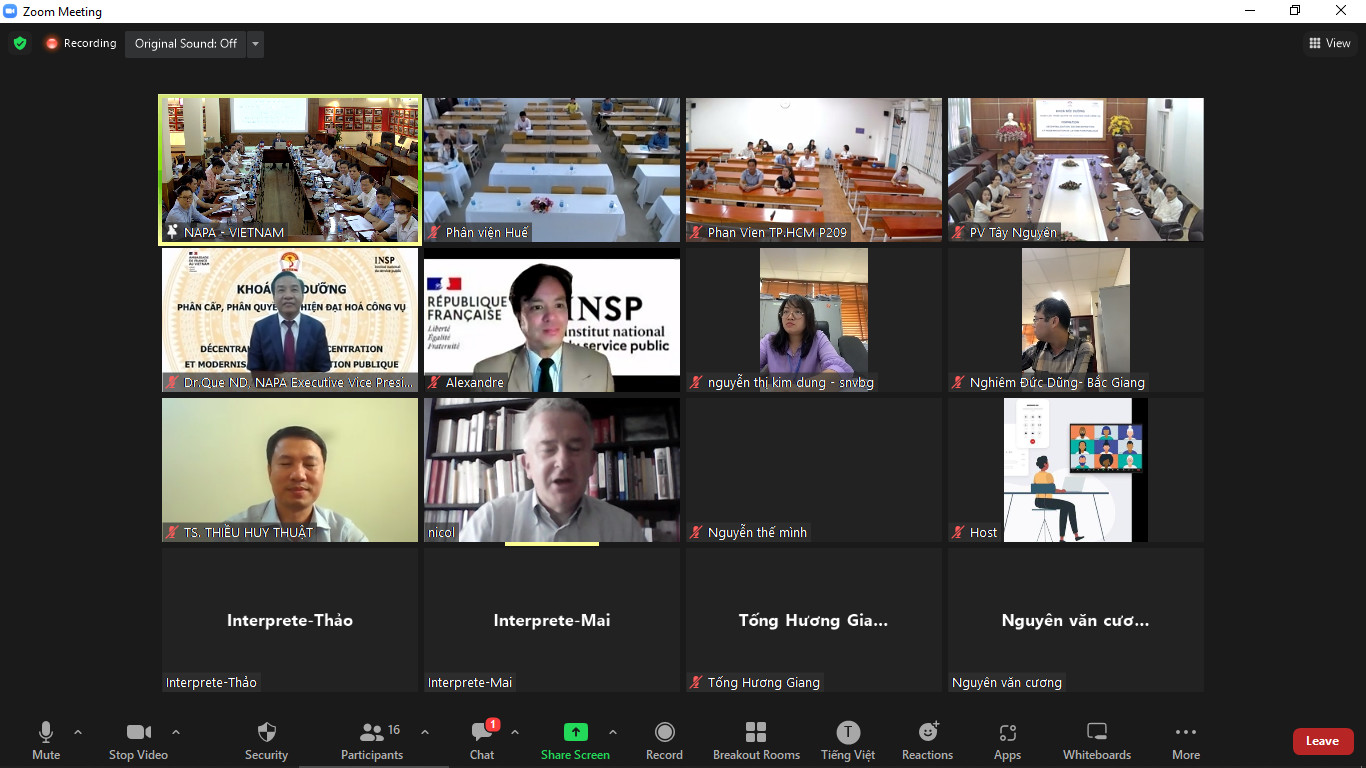Maximize the Zoom Meeting window
The height and width of the screenshot is (768, 1366).
[1295, 11]
